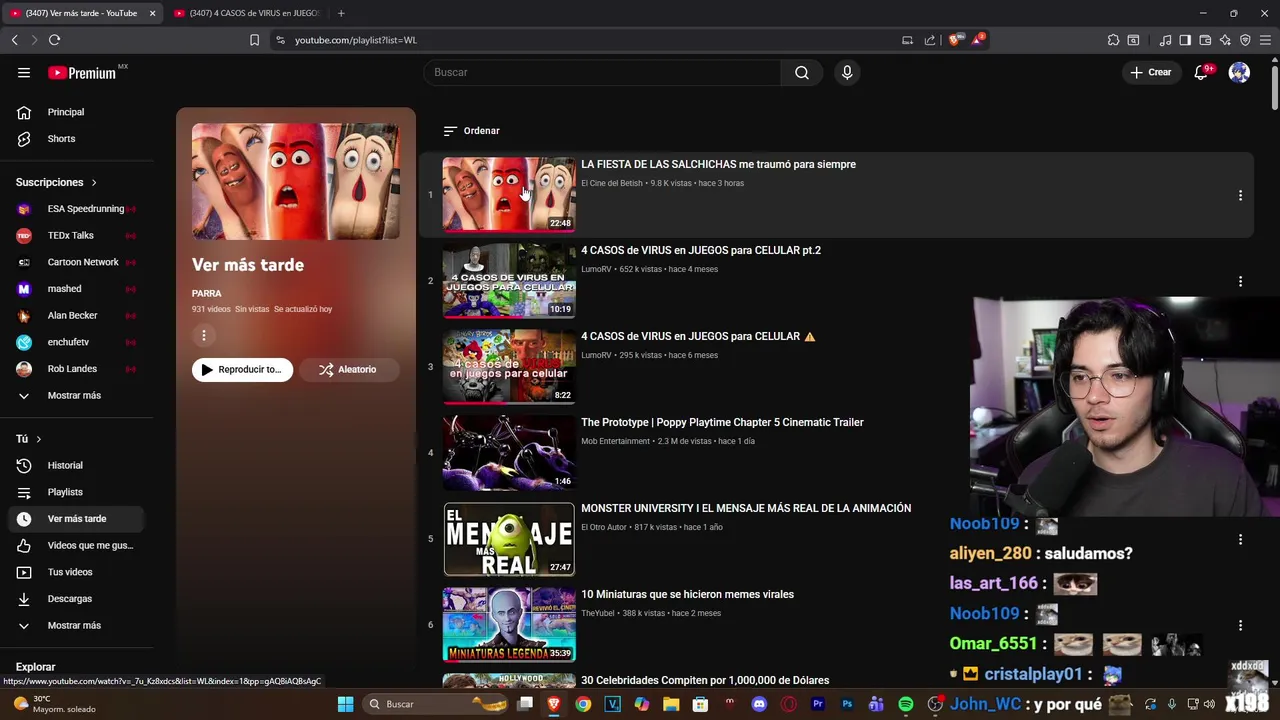
Task: Expand the Suscripciones section
Action: pos(56,182)
